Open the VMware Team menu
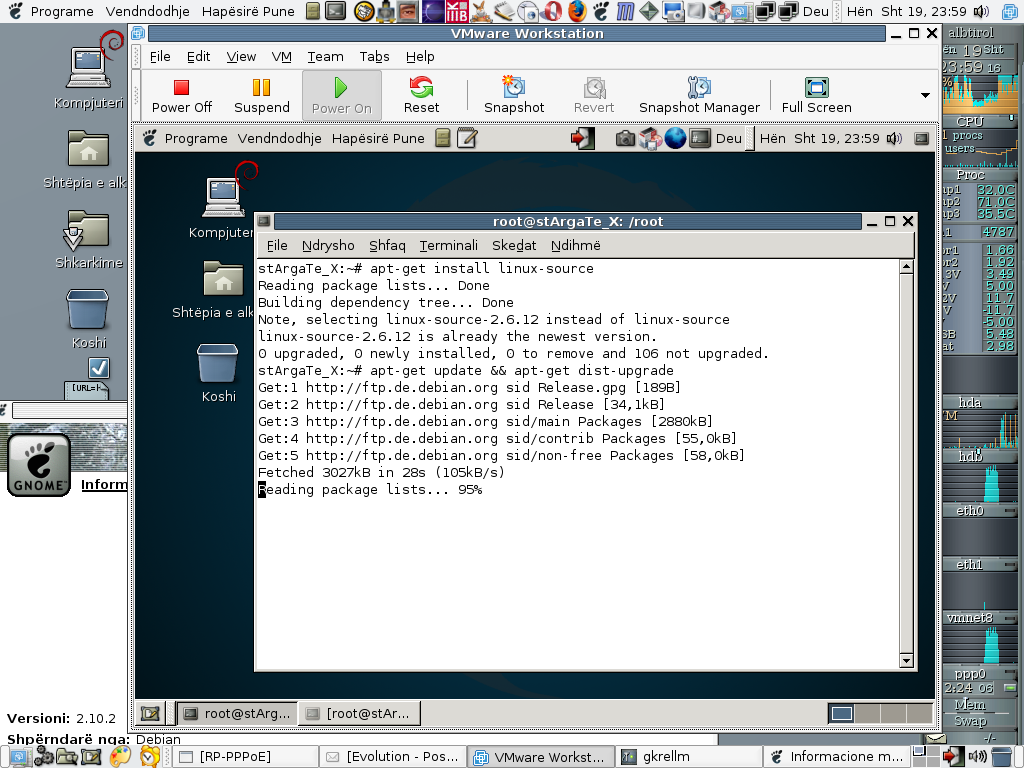 (x=325, y=57)
